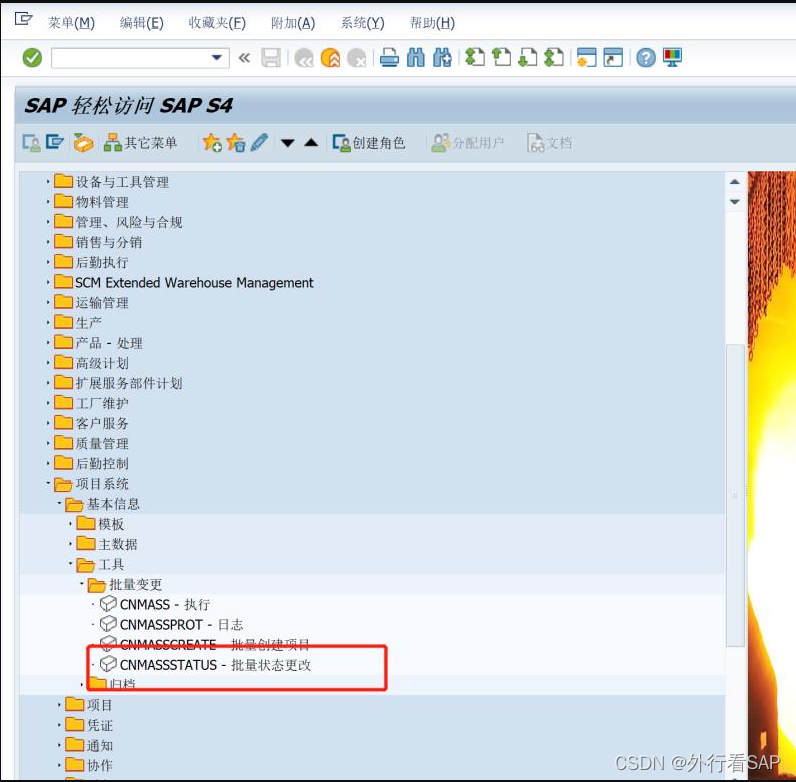The image size is (796, 782).
Task: Click the 创建角色 button
Action: point(369,143)
